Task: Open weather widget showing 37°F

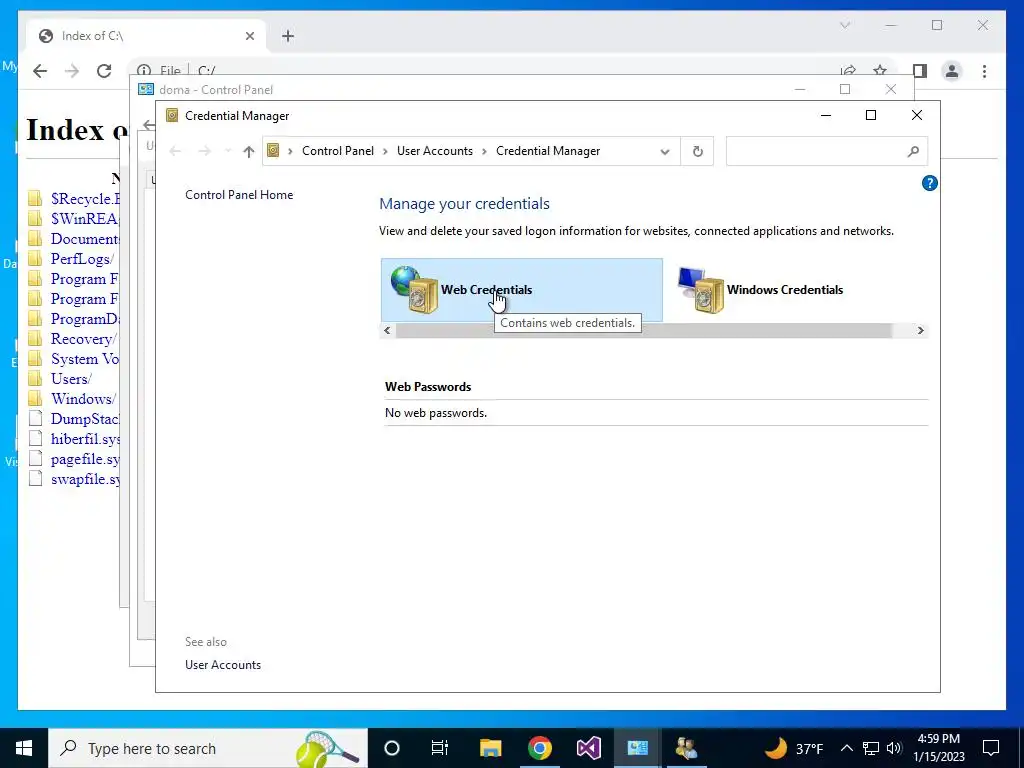Action: point(793,748)
